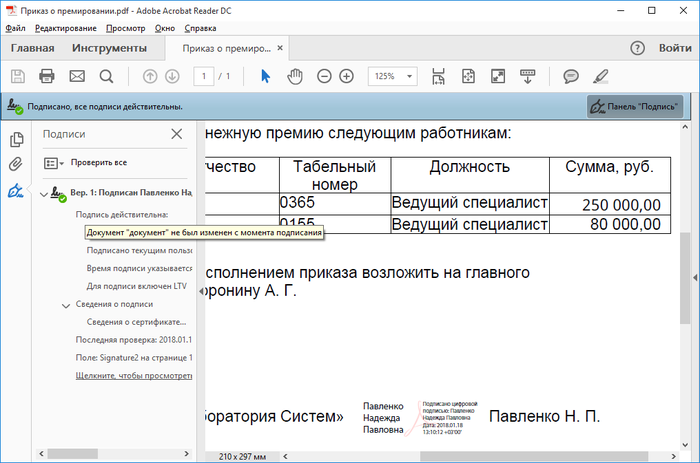The width and height of the screenshot is (700, 463).
Task: Click the page number input field
Action: tap(206, 76)
